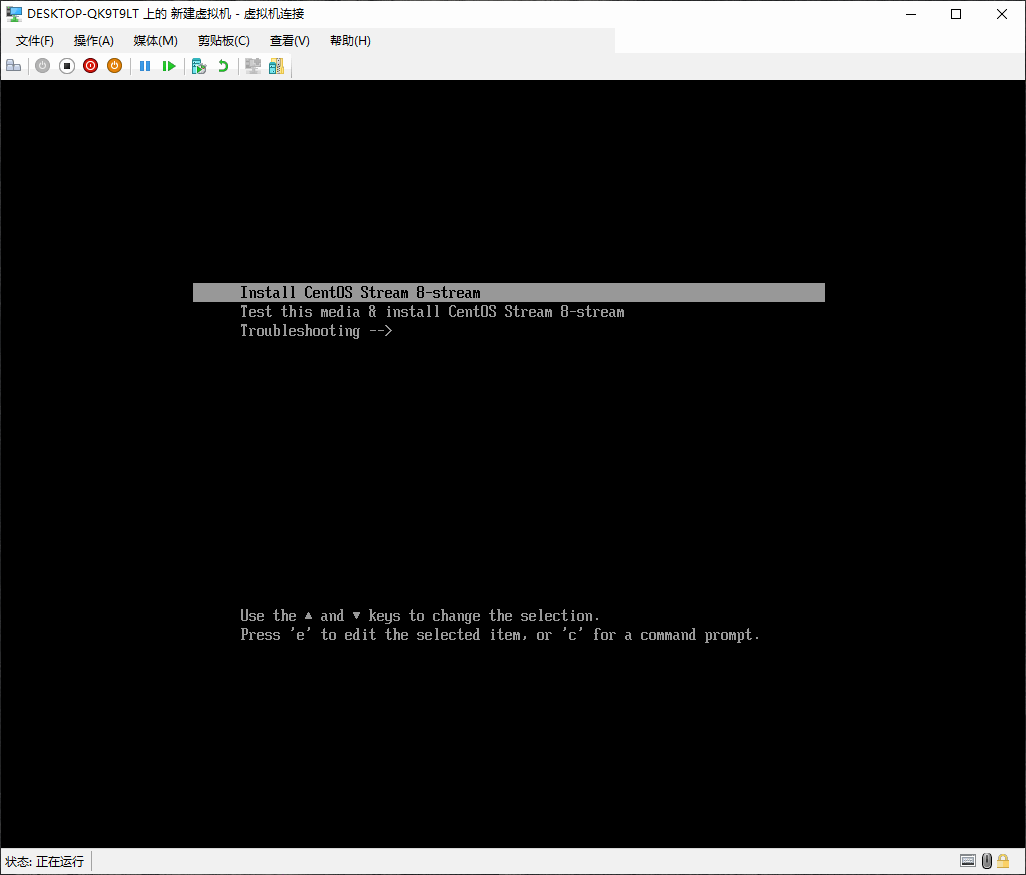Viewport: 1026px width, 875px height.
Task: Click the VM connection window title icon
Action: pos(14,14)
